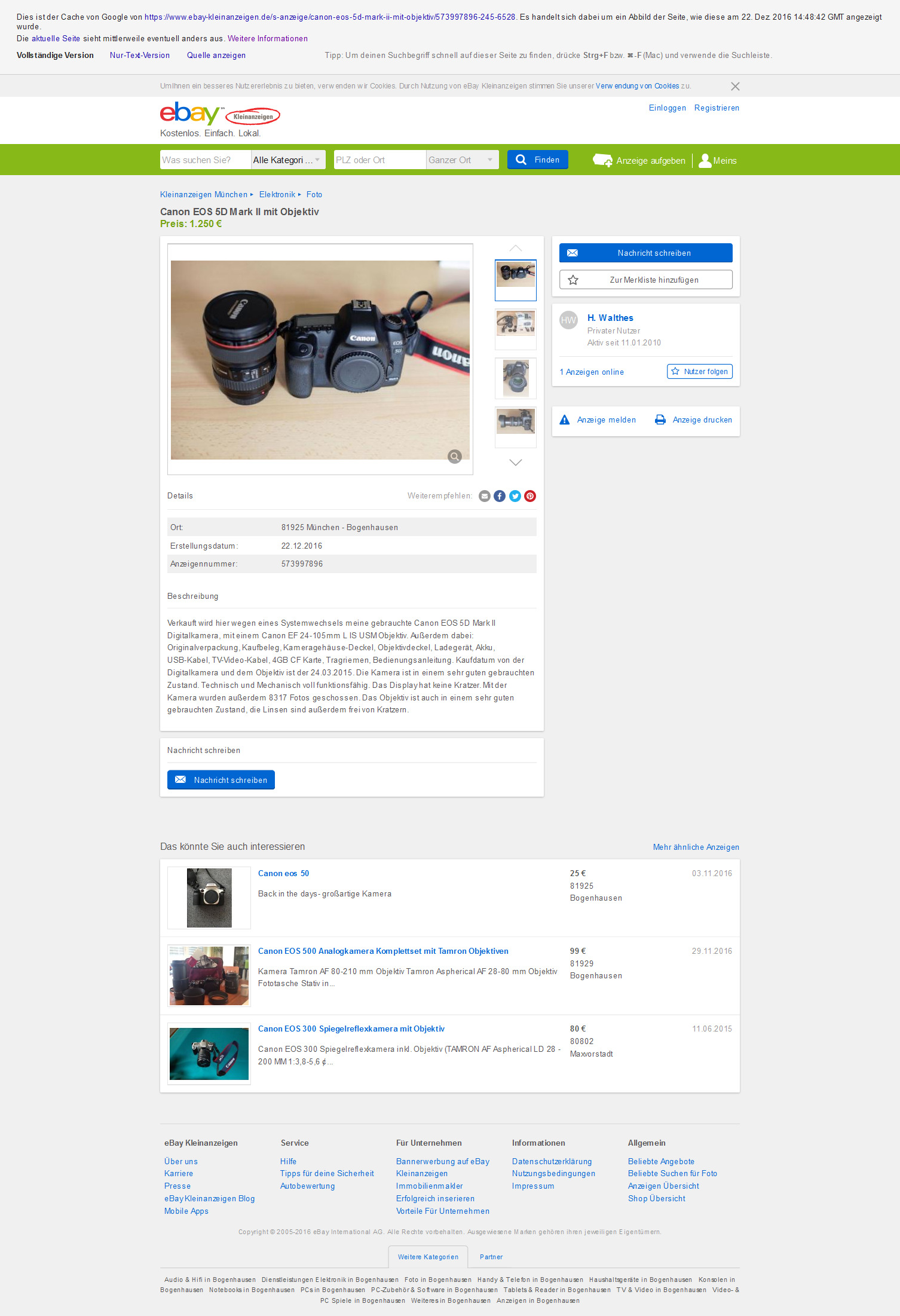Open Mobile Apps footer link

click(x=186, y=1211)
